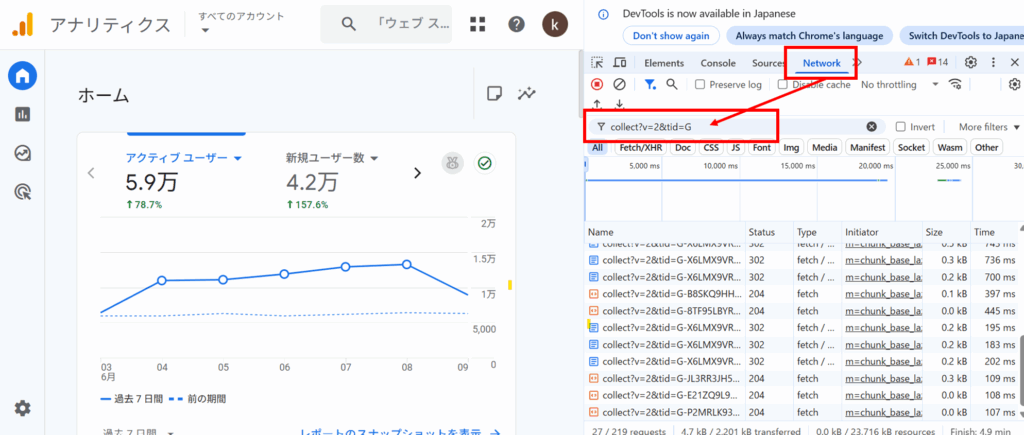Select the Socket type filter
Image resolution: width=1024 pixels, height=435 pixels.
911,148
